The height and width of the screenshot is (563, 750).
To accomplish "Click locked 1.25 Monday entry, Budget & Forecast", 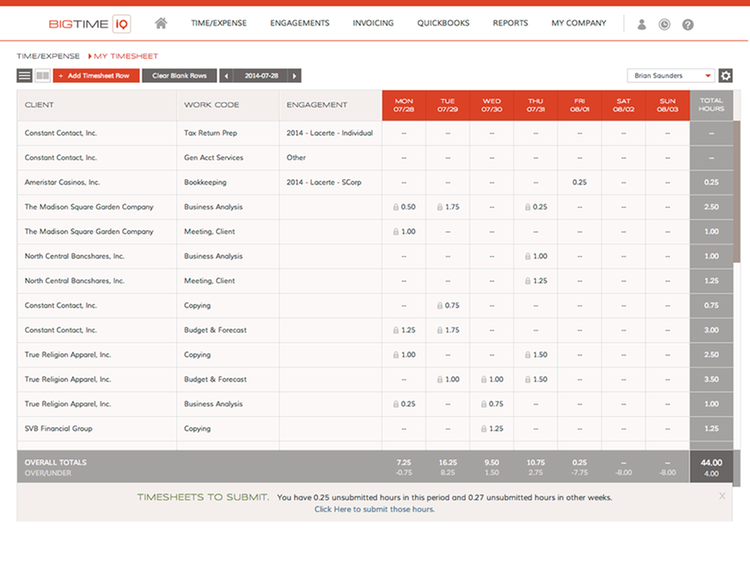I will pyautogui.click(x=404, y=330).
